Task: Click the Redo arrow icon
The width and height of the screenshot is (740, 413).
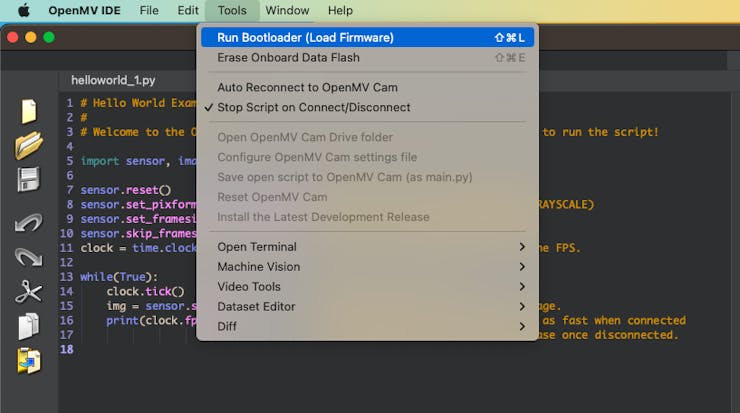Action: click(28, 257)
